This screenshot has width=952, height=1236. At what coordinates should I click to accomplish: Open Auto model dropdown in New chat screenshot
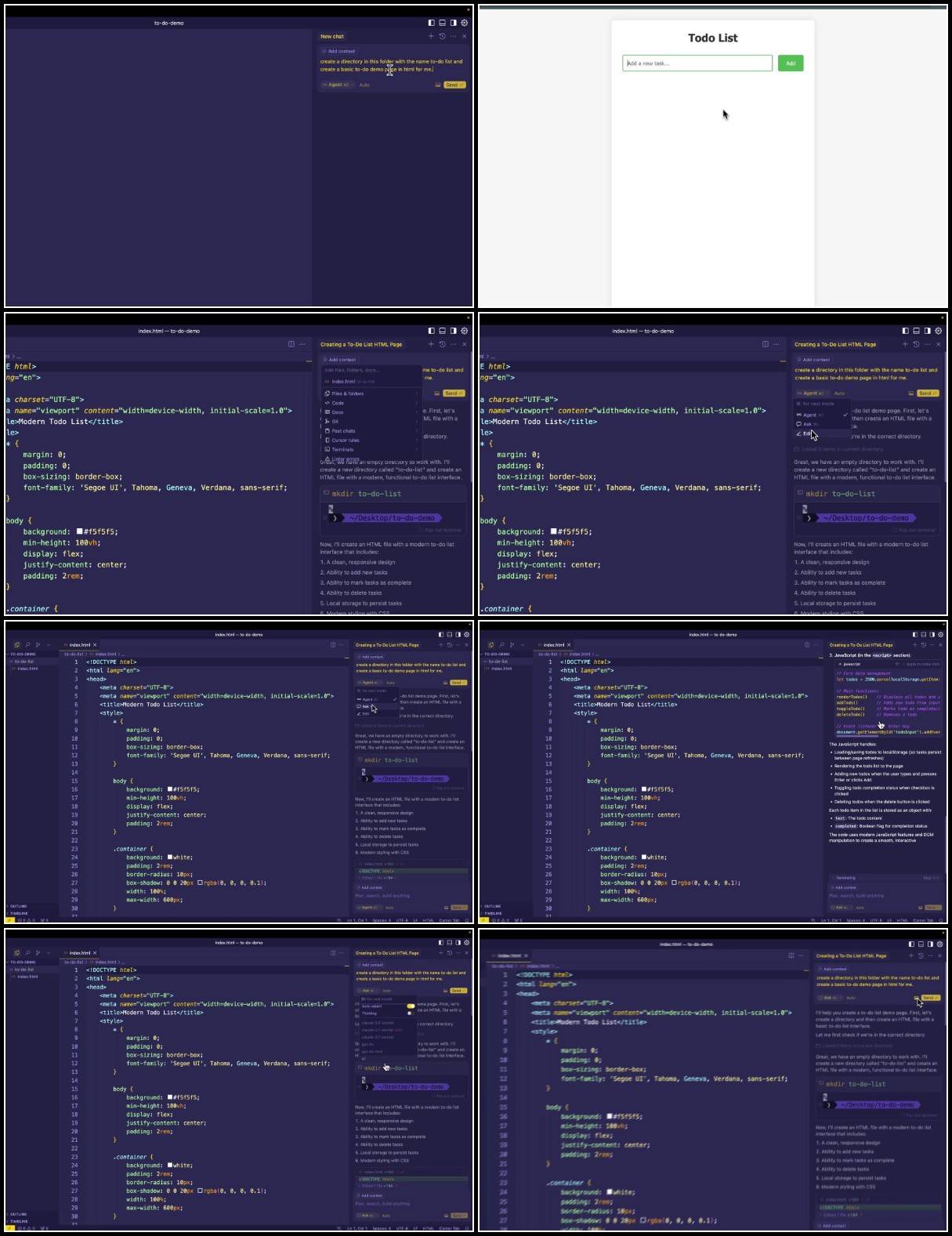pos(364,85)
